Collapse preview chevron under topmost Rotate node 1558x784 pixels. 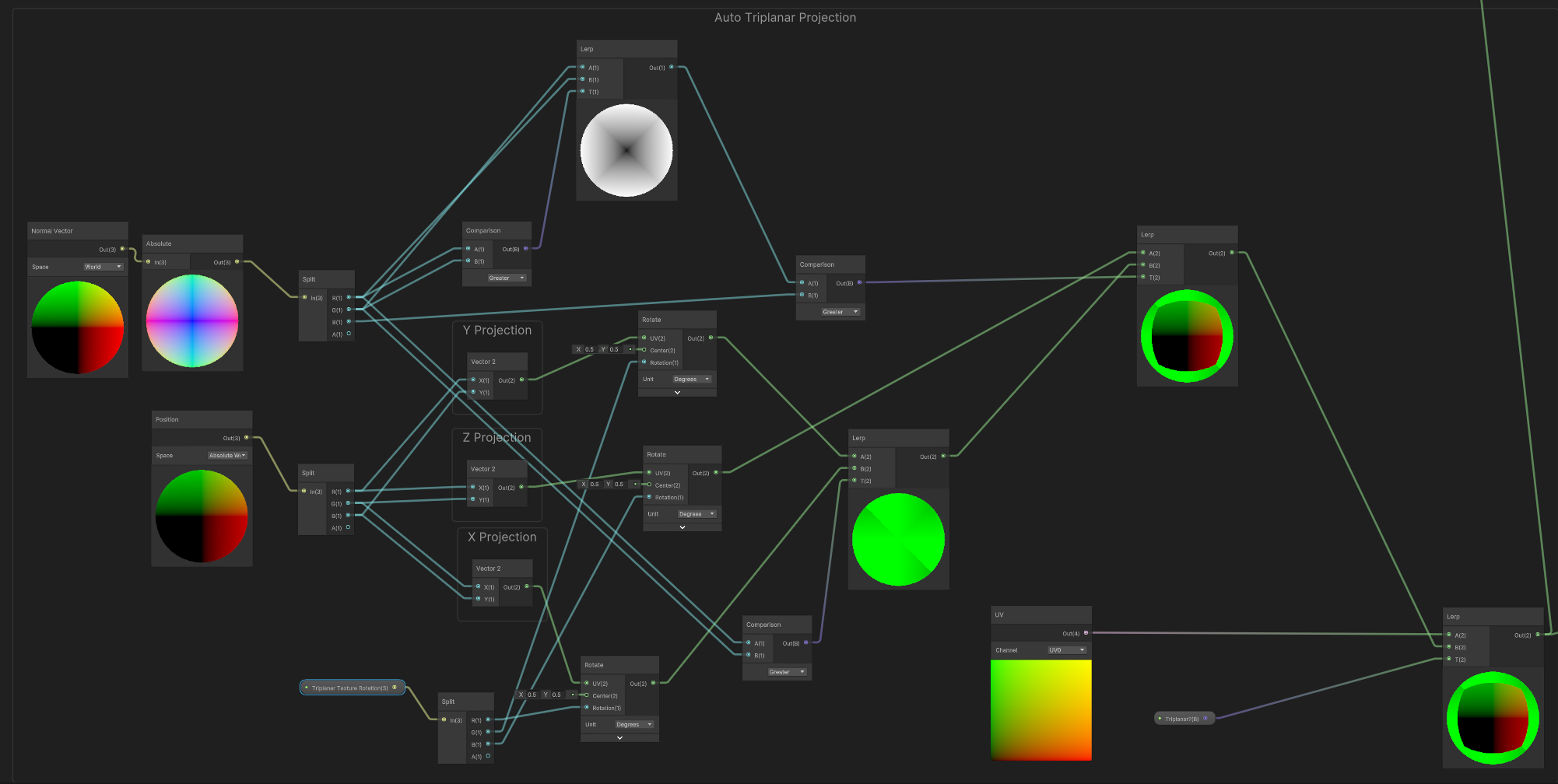677,393
